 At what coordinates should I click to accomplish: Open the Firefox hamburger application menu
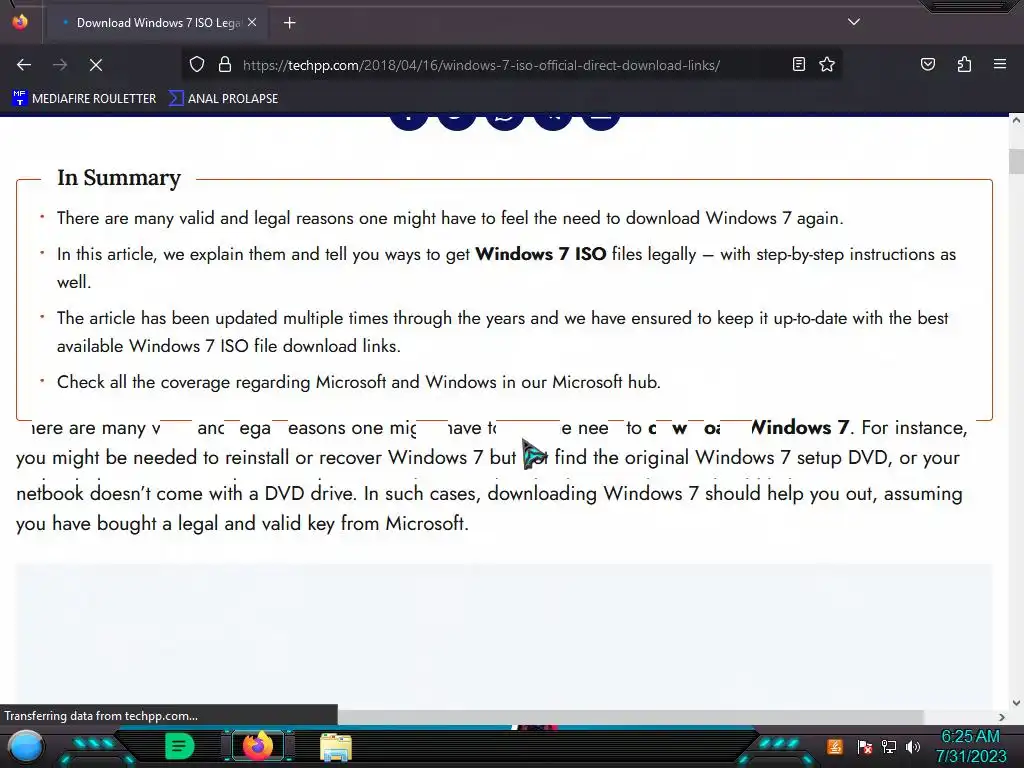(1000, 64)
